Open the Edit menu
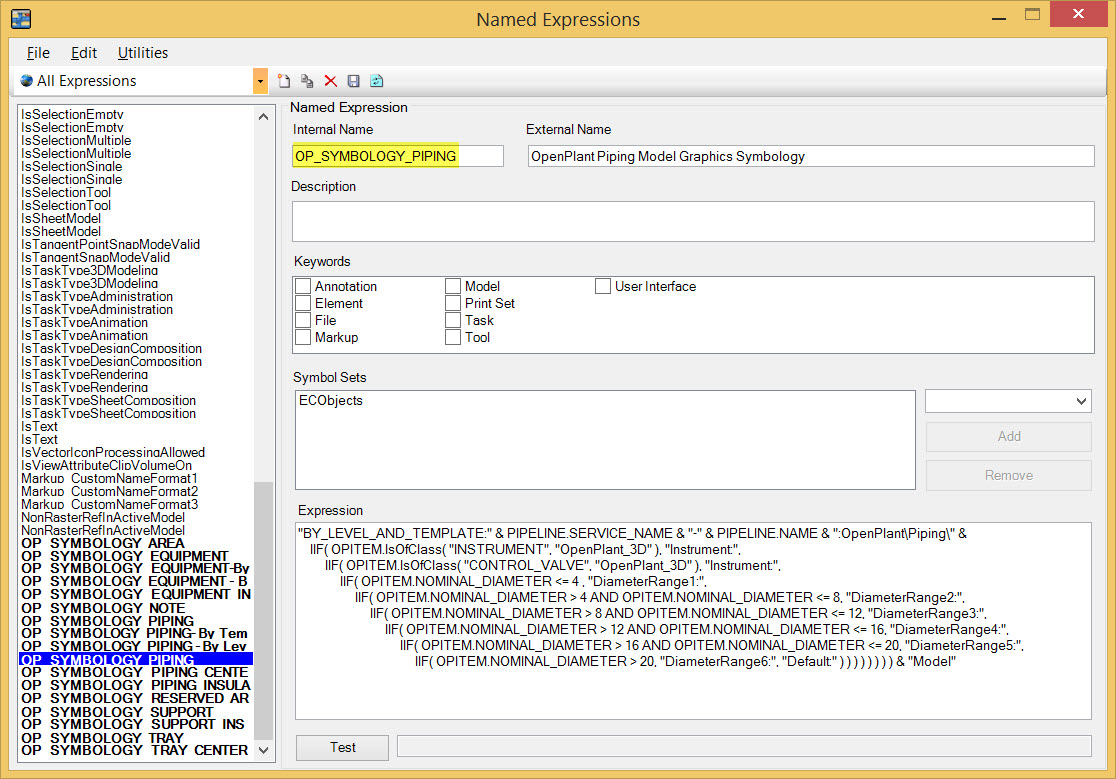Screen dimensions: 1116x779 click(x=84, y=53)
